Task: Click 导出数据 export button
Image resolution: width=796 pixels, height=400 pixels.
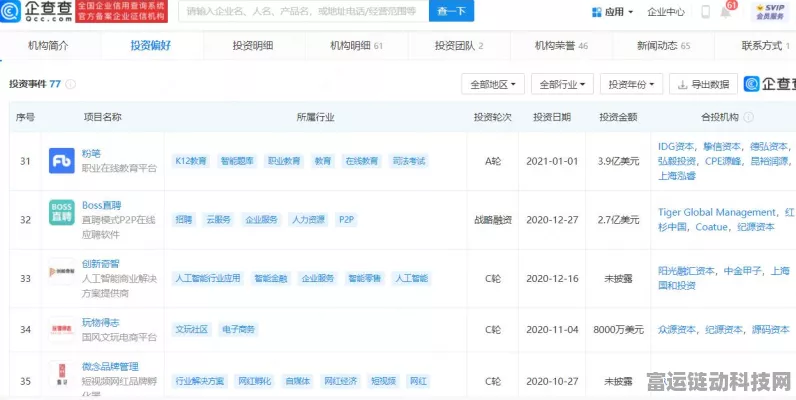Action: click(703, 84)
